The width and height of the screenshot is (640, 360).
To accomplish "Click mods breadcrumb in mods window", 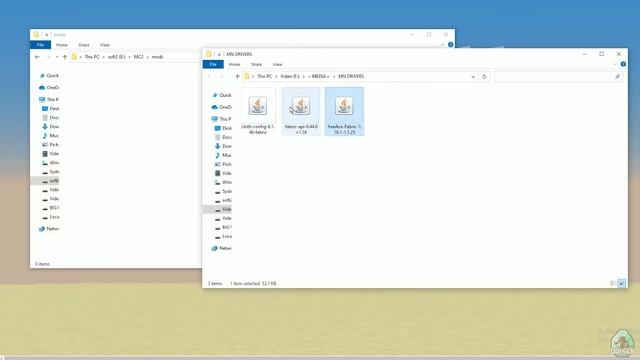I will pyautogui.click(x=158, y=57).
